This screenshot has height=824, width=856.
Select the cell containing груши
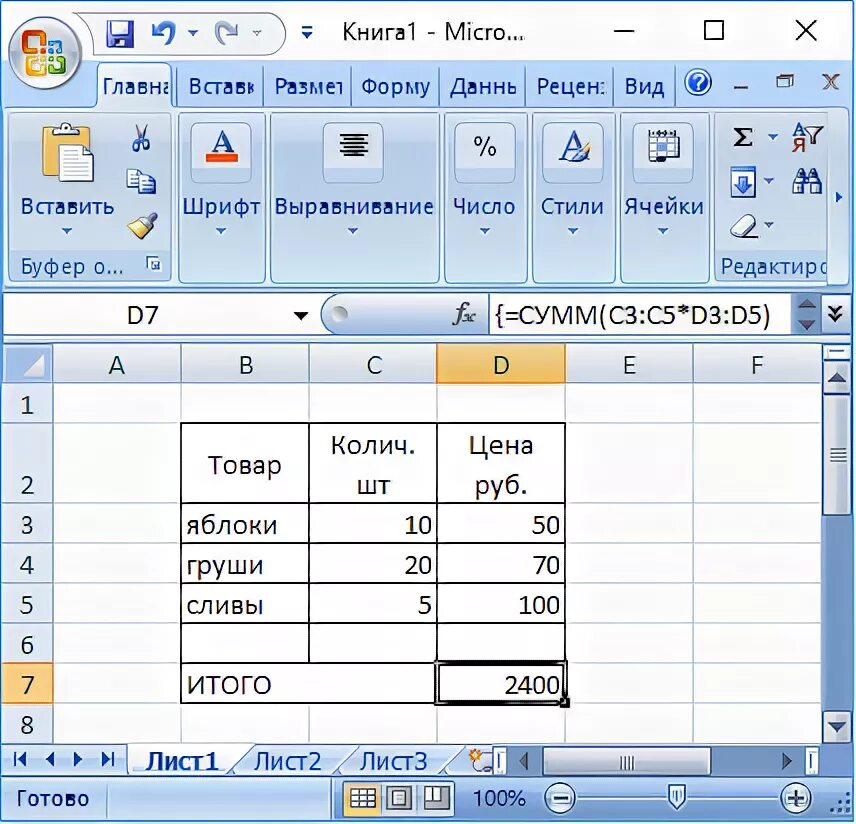(x=245, y=564)
